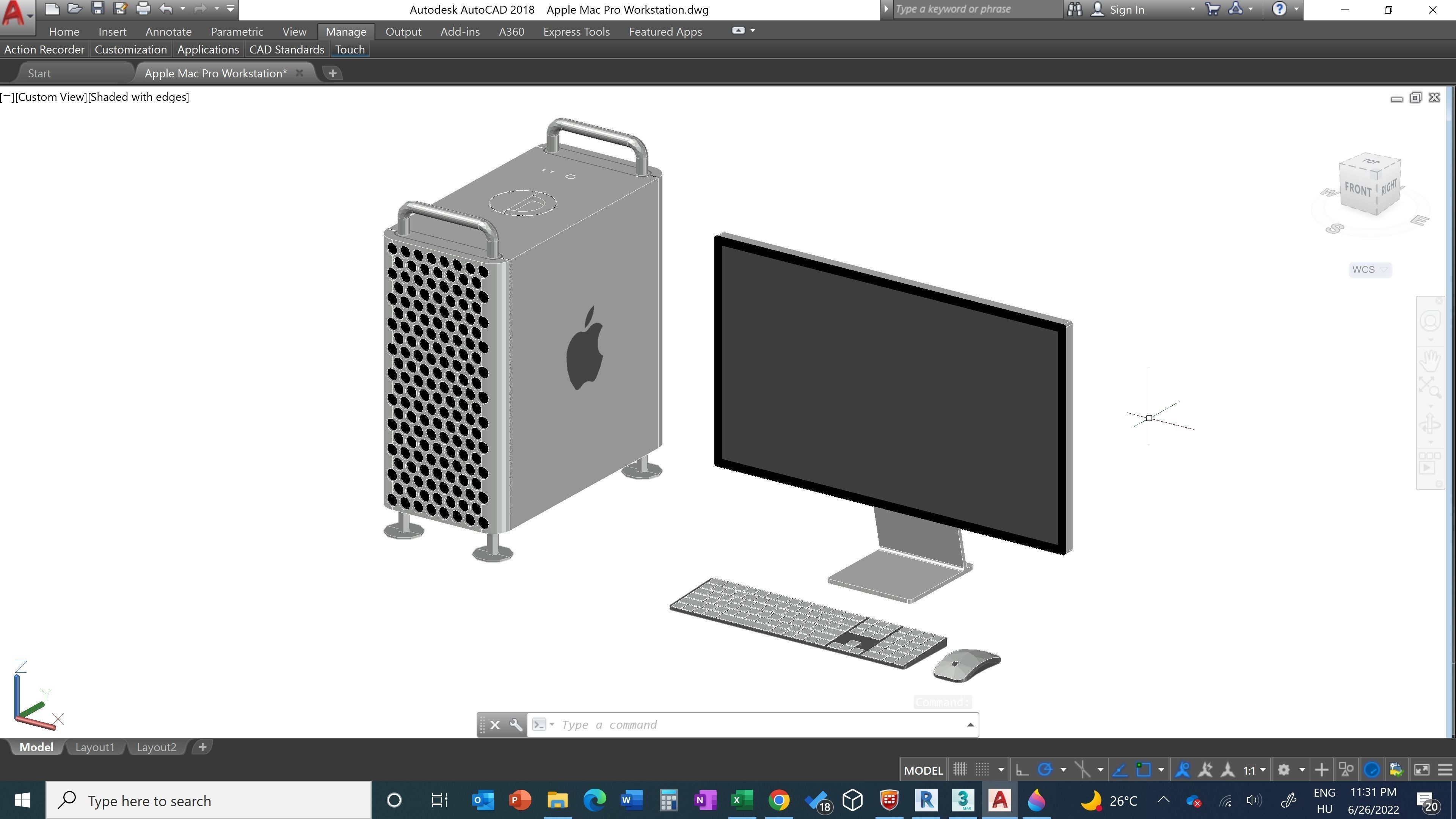Open the Add-ins ribbon tab
The width and height of the screenshot is (1456, 819).
460,31
